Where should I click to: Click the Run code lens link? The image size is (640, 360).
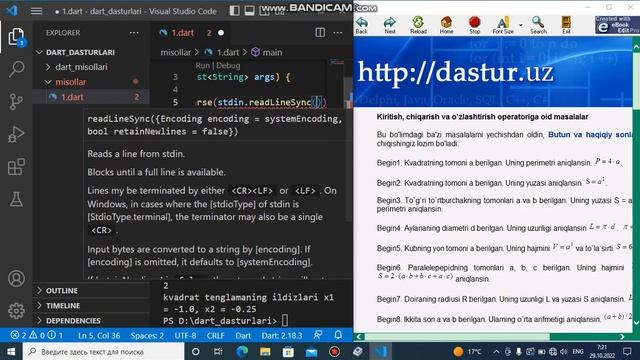coord(202,65)
